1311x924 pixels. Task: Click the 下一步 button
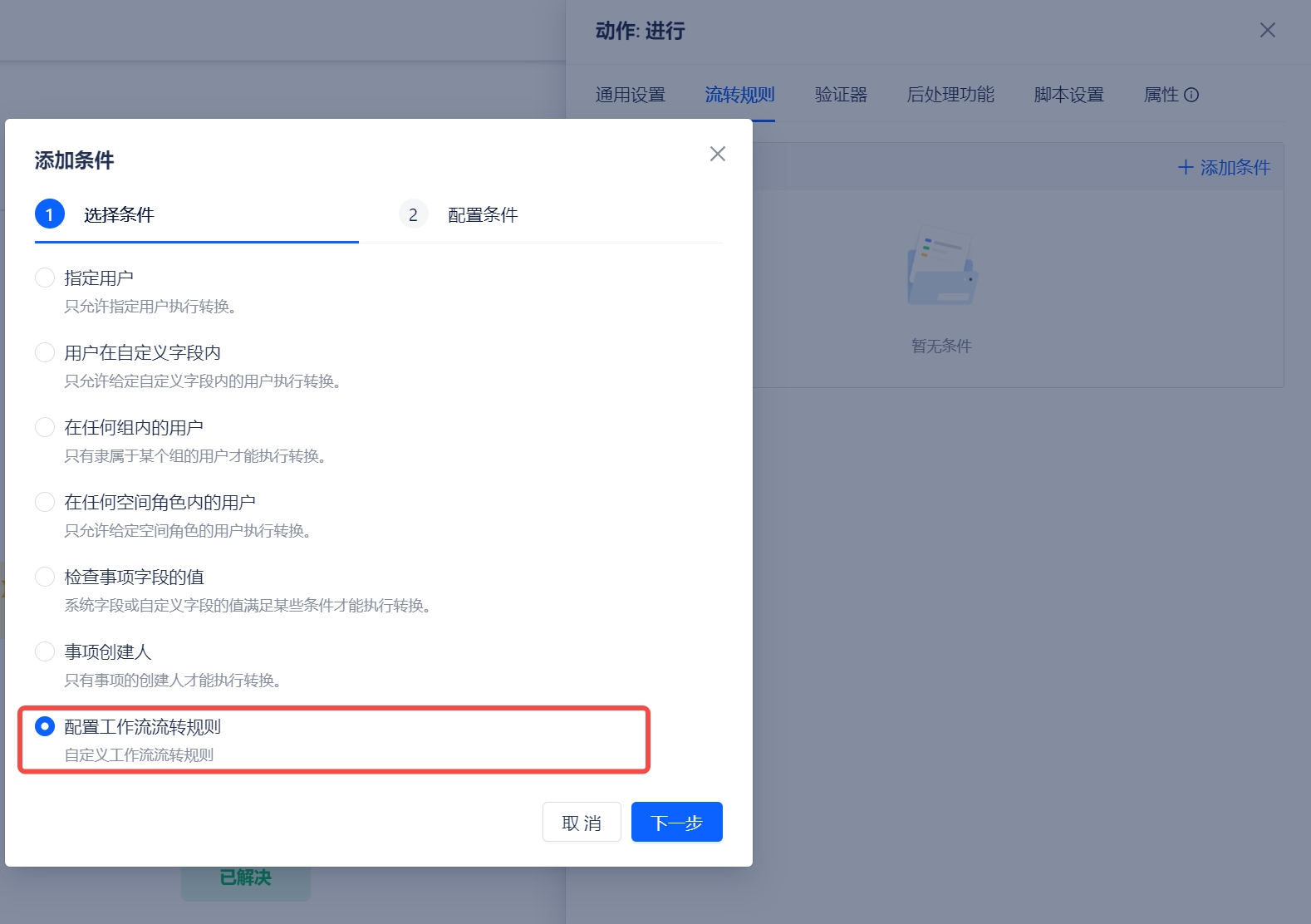[676, 822]
